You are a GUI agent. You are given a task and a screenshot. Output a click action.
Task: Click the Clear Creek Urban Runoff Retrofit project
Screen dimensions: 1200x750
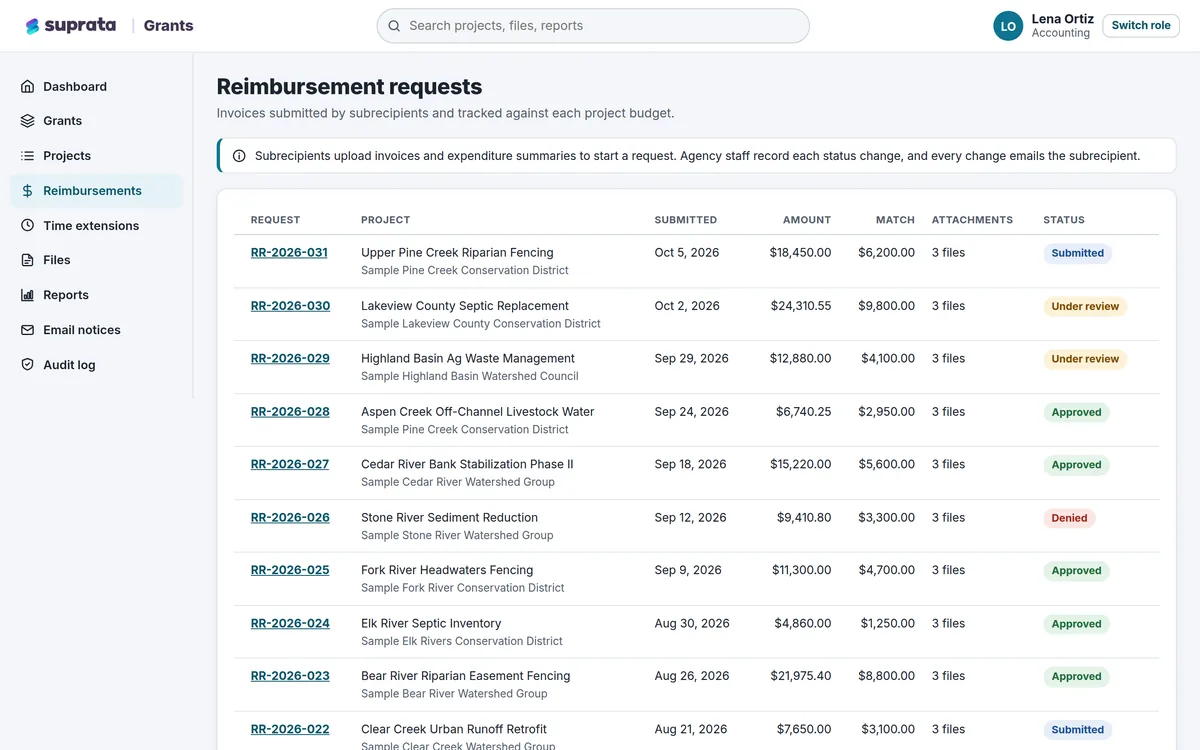point(454,730)
